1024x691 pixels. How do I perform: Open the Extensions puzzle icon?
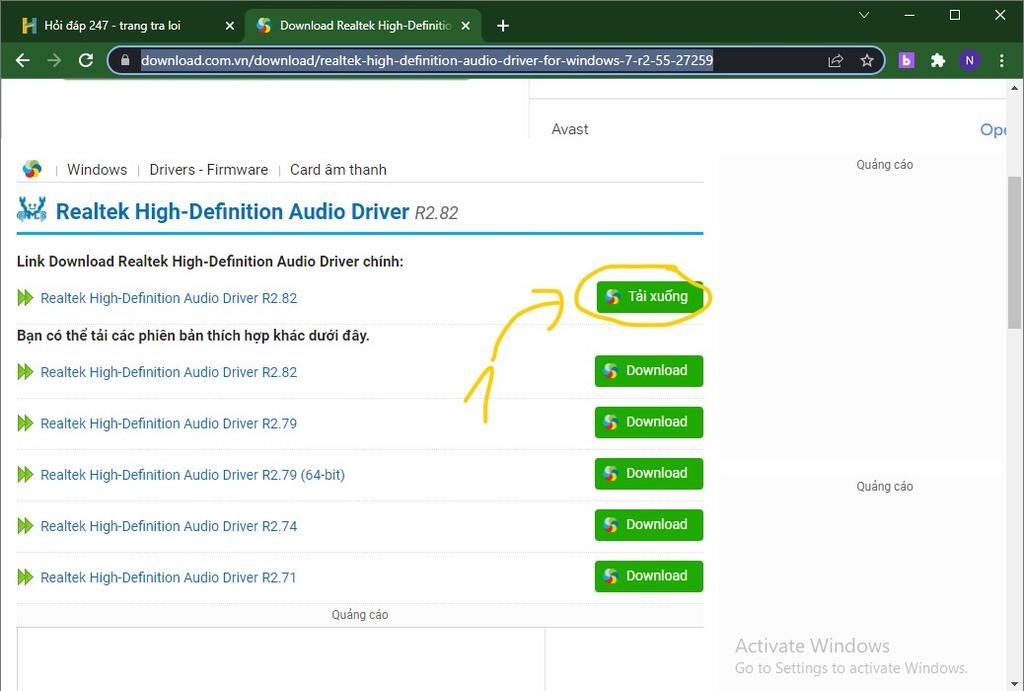click(x=938, y=61)
